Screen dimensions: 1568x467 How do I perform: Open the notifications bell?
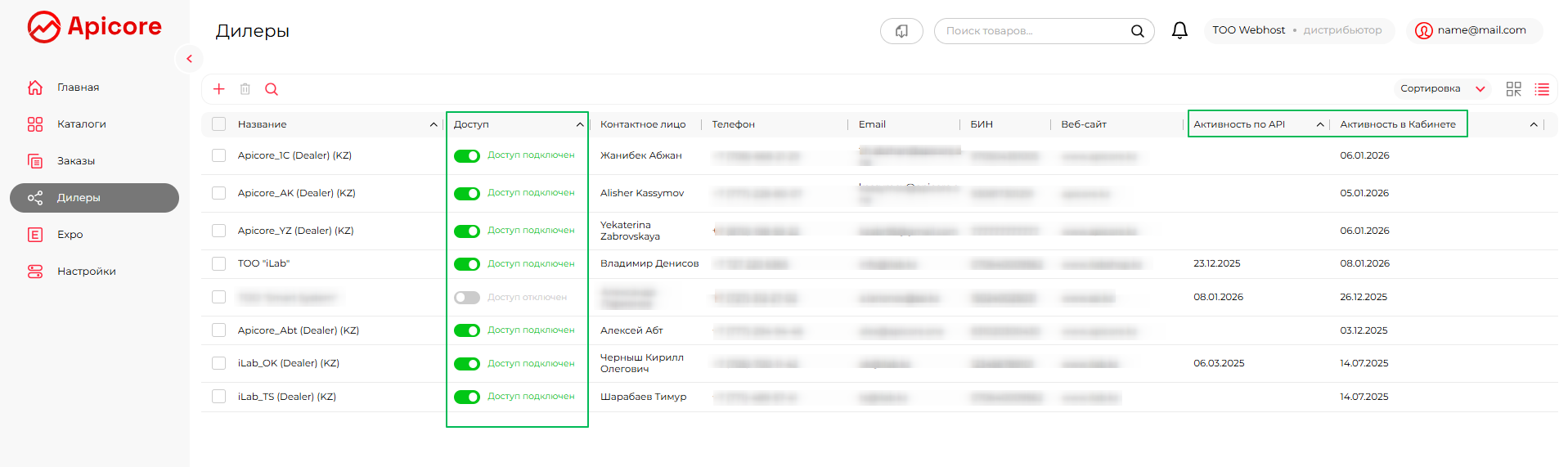pyautogui.click(x=1179, y=31)
